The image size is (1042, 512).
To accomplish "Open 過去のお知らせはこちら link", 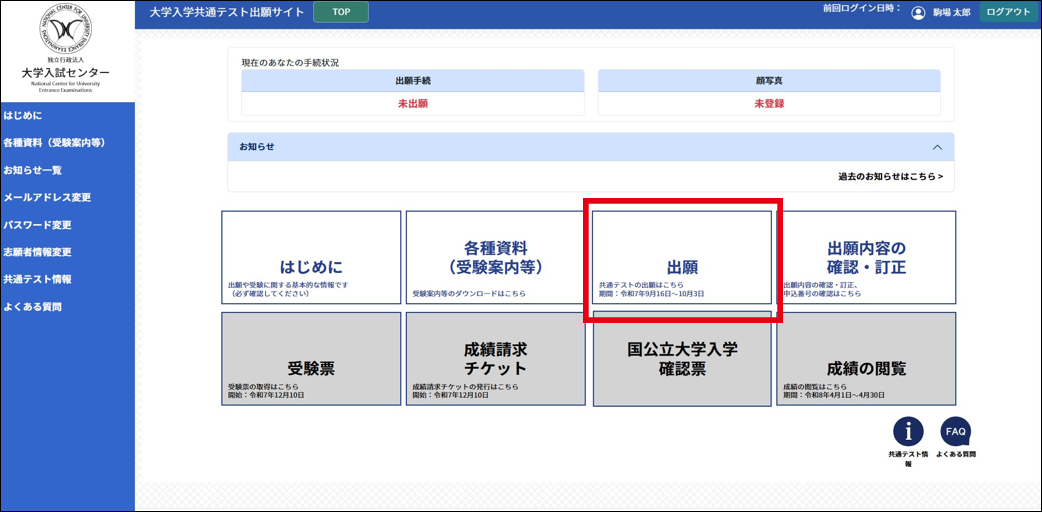I will click(889, 177).
